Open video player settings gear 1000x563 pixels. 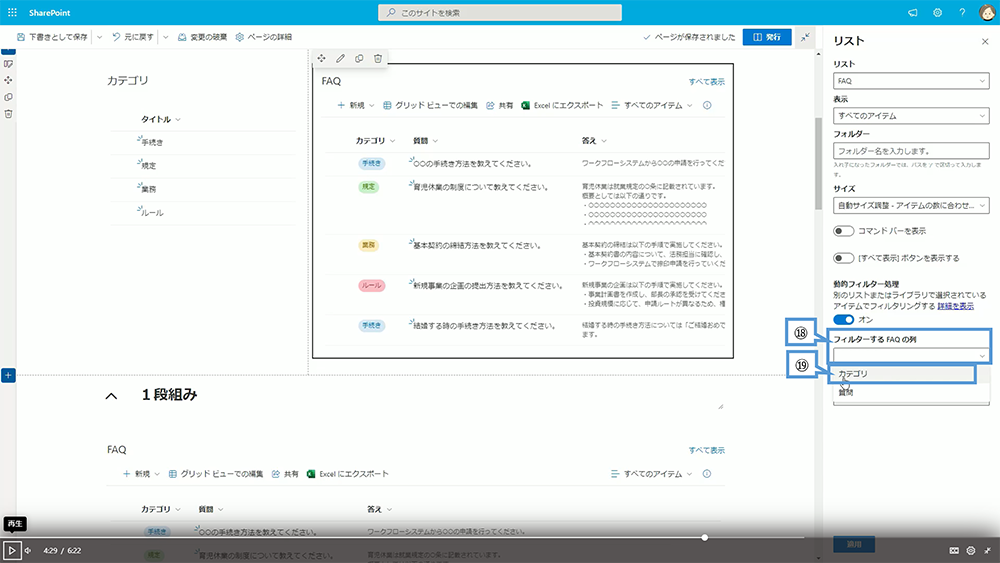click(x=971, y=550)
